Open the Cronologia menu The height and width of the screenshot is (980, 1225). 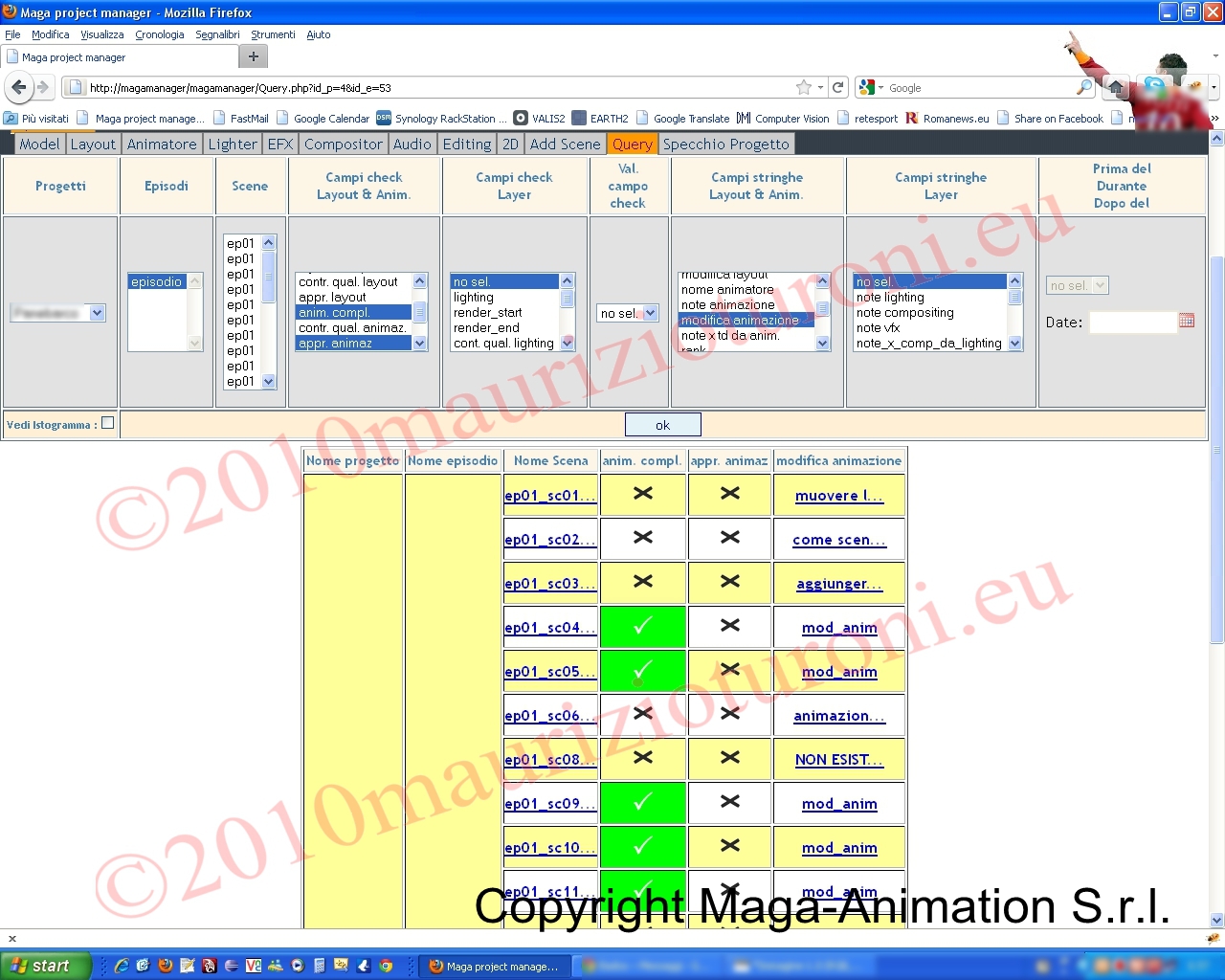coord(159,34)
